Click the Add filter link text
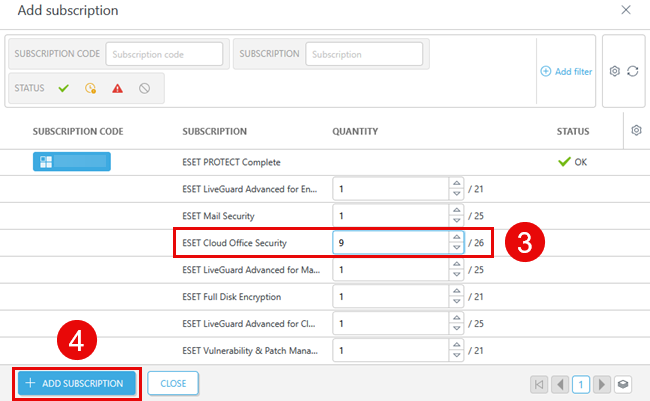This screenshot has height=401, width=650. click(x=574, y=71)
